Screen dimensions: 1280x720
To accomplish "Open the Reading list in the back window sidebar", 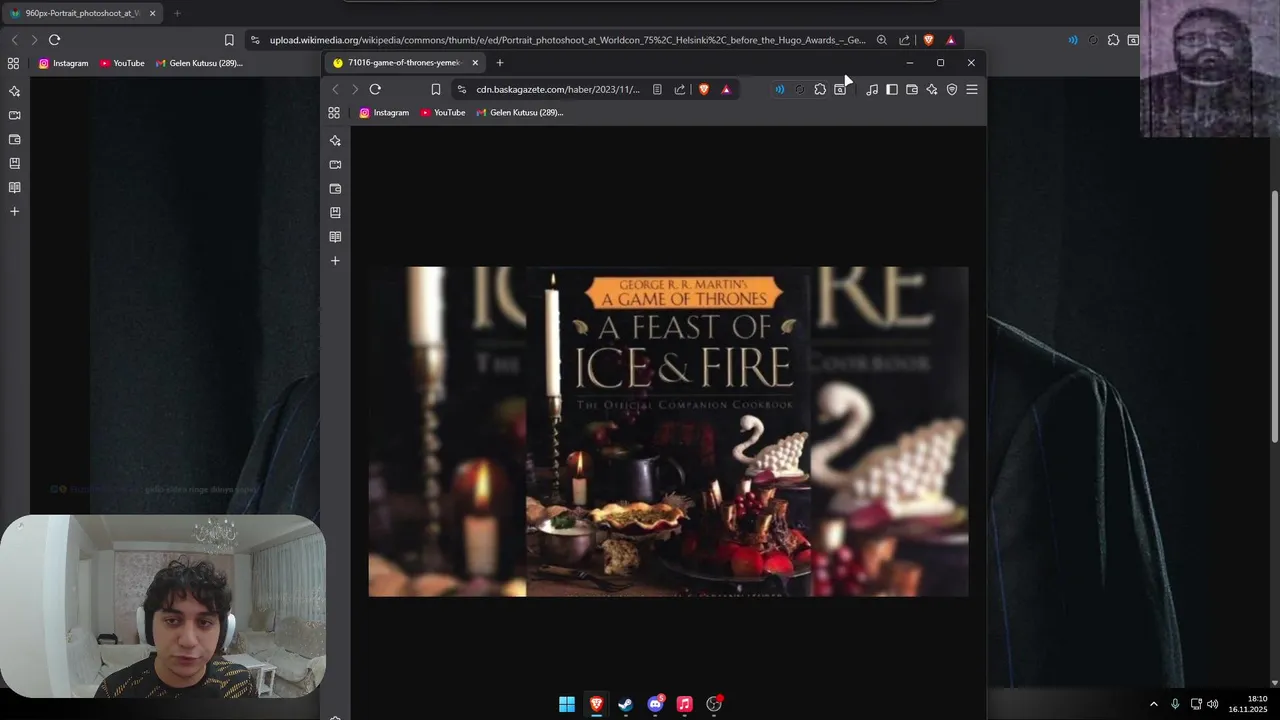I will pos(14,187).
